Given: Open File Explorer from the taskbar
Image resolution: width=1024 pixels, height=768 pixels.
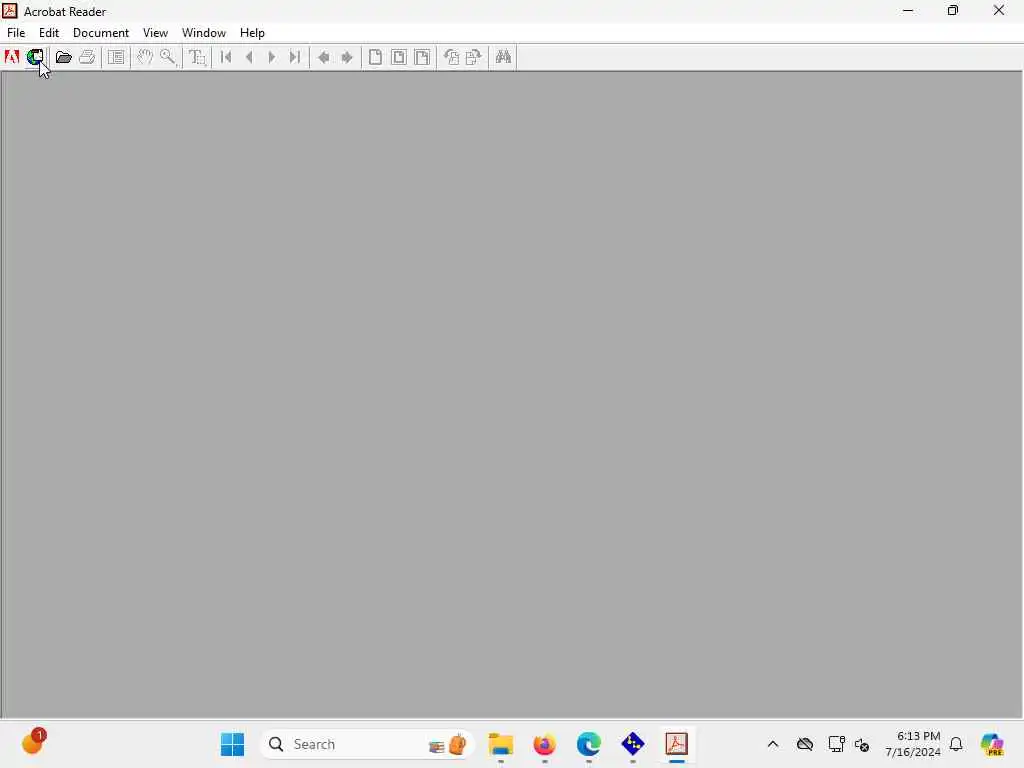Looking at the screenshot, I should pos(501,744).
